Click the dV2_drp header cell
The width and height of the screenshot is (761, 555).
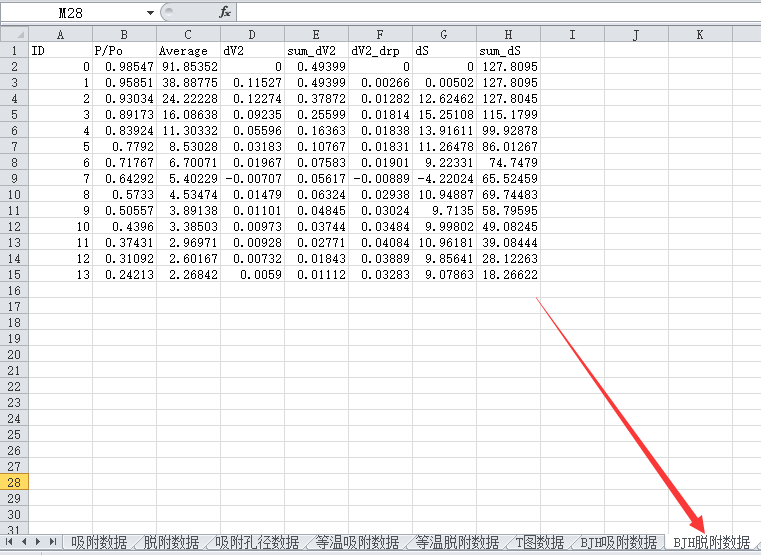(x=380, y=50)
